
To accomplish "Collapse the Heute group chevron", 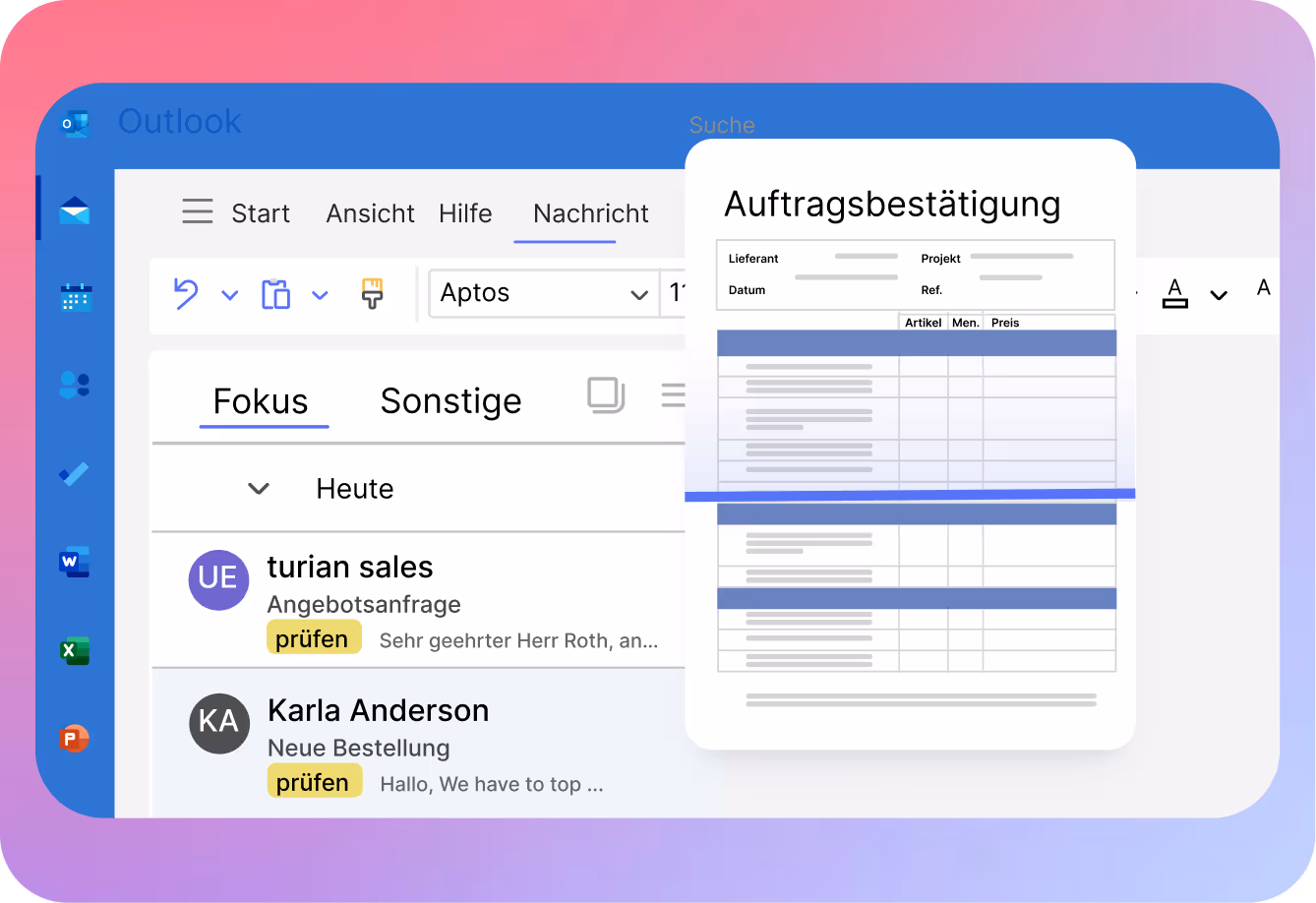I will (259, 488).
